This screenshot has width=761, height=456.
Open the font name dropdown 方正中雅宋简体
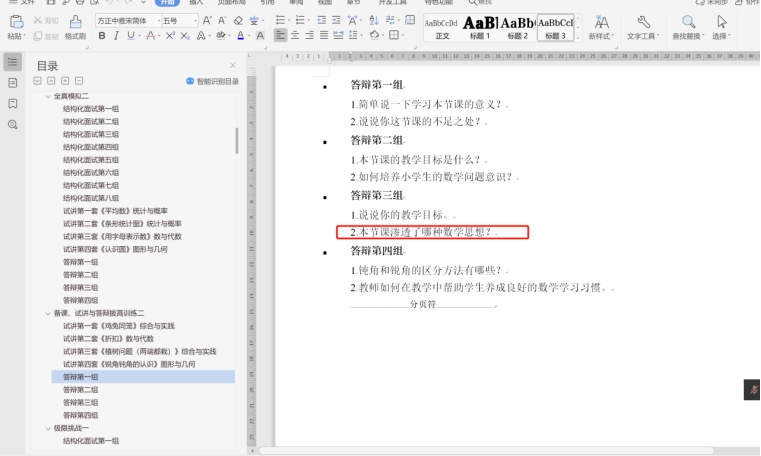click(125, 20)
